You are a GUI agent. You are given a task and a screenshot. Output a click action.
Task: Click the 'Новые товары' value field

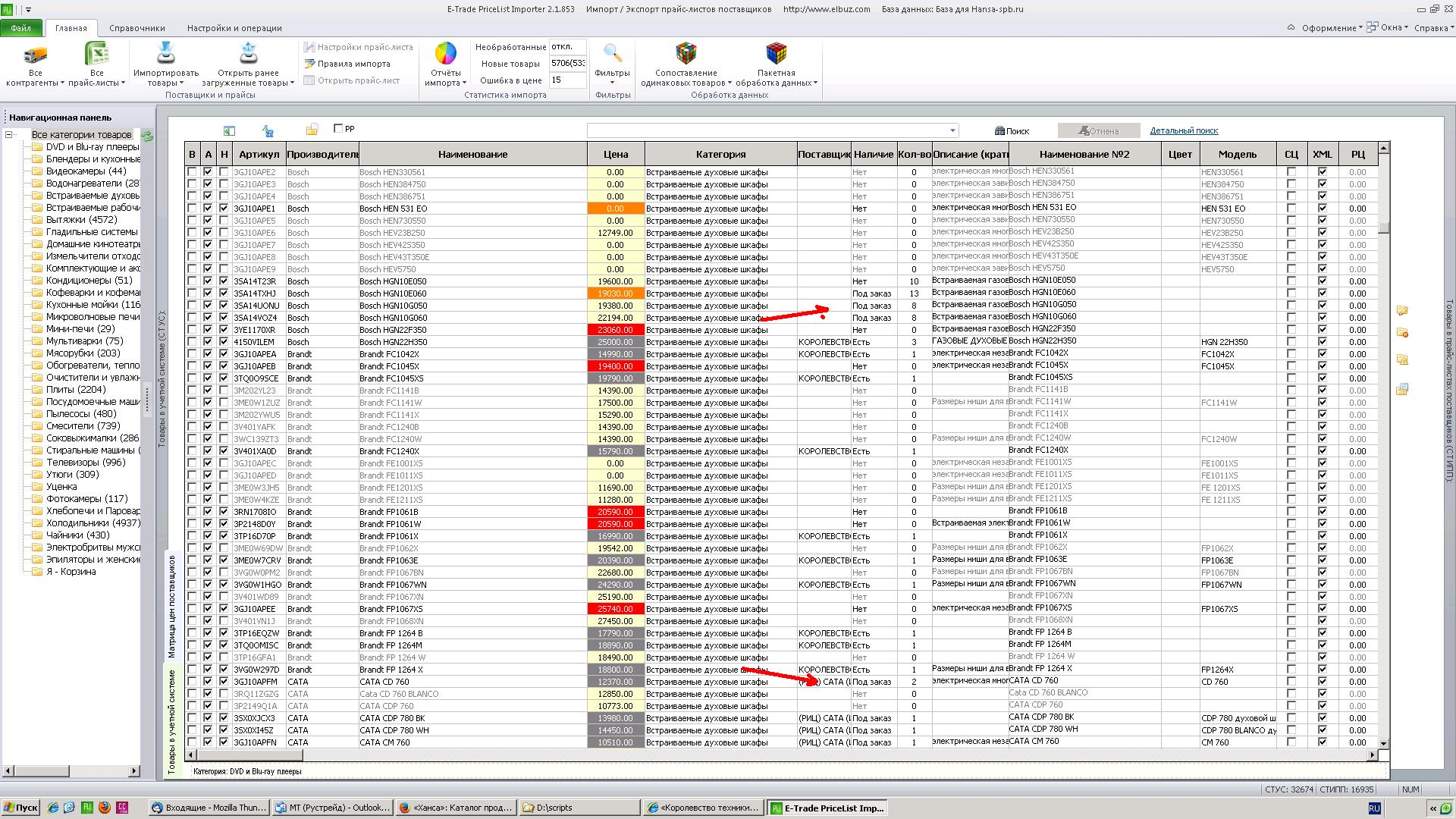coord(567,64)
